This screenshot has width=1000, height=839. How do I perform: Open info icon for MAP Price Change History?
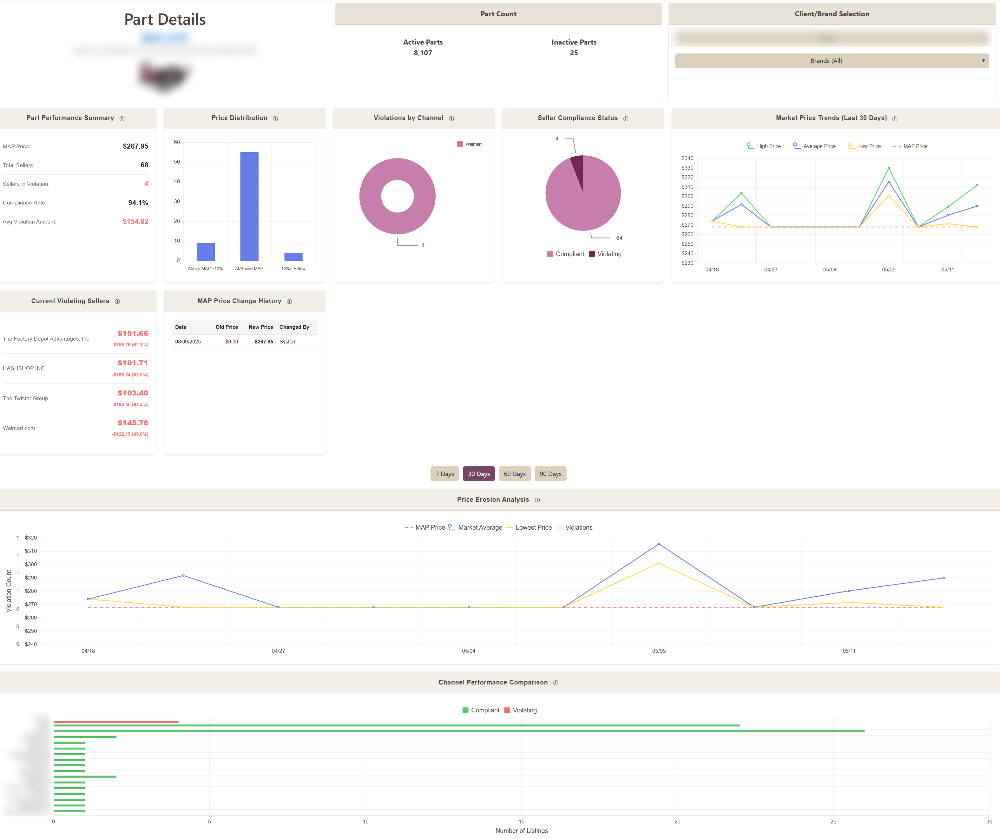(x=290, y=302)
